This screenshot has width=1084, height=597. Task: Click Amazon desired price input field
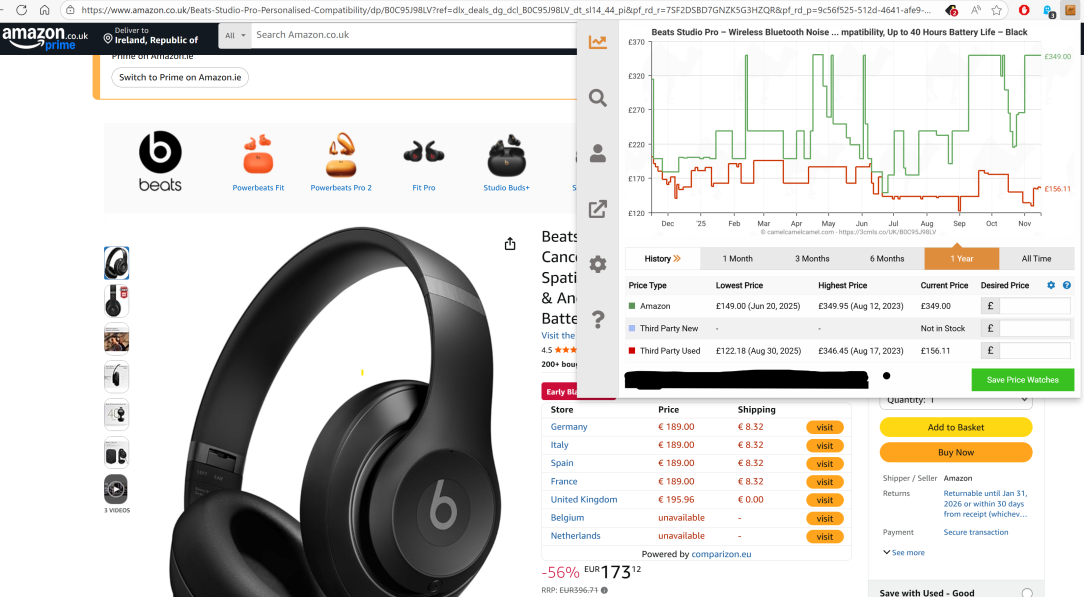pos(1035,306)
